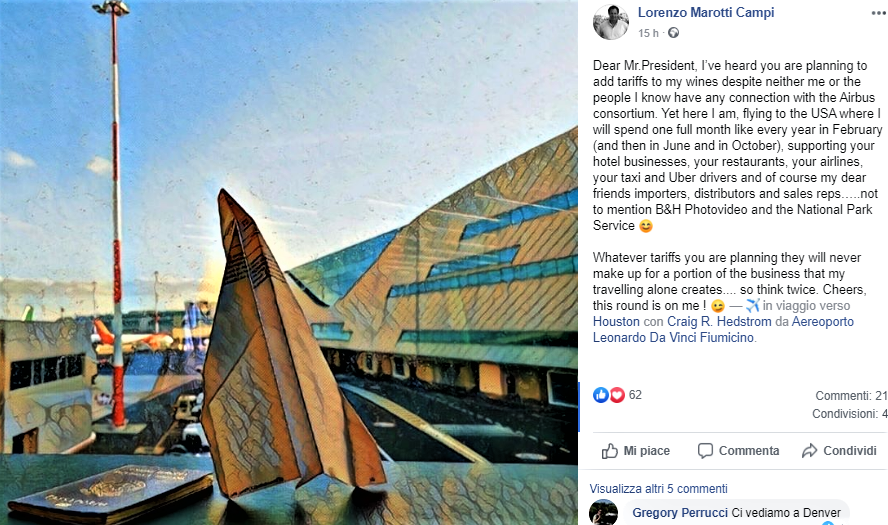Open the 15 h post timestamp
This screenshot has width=888, height=525.
(648, 33)
